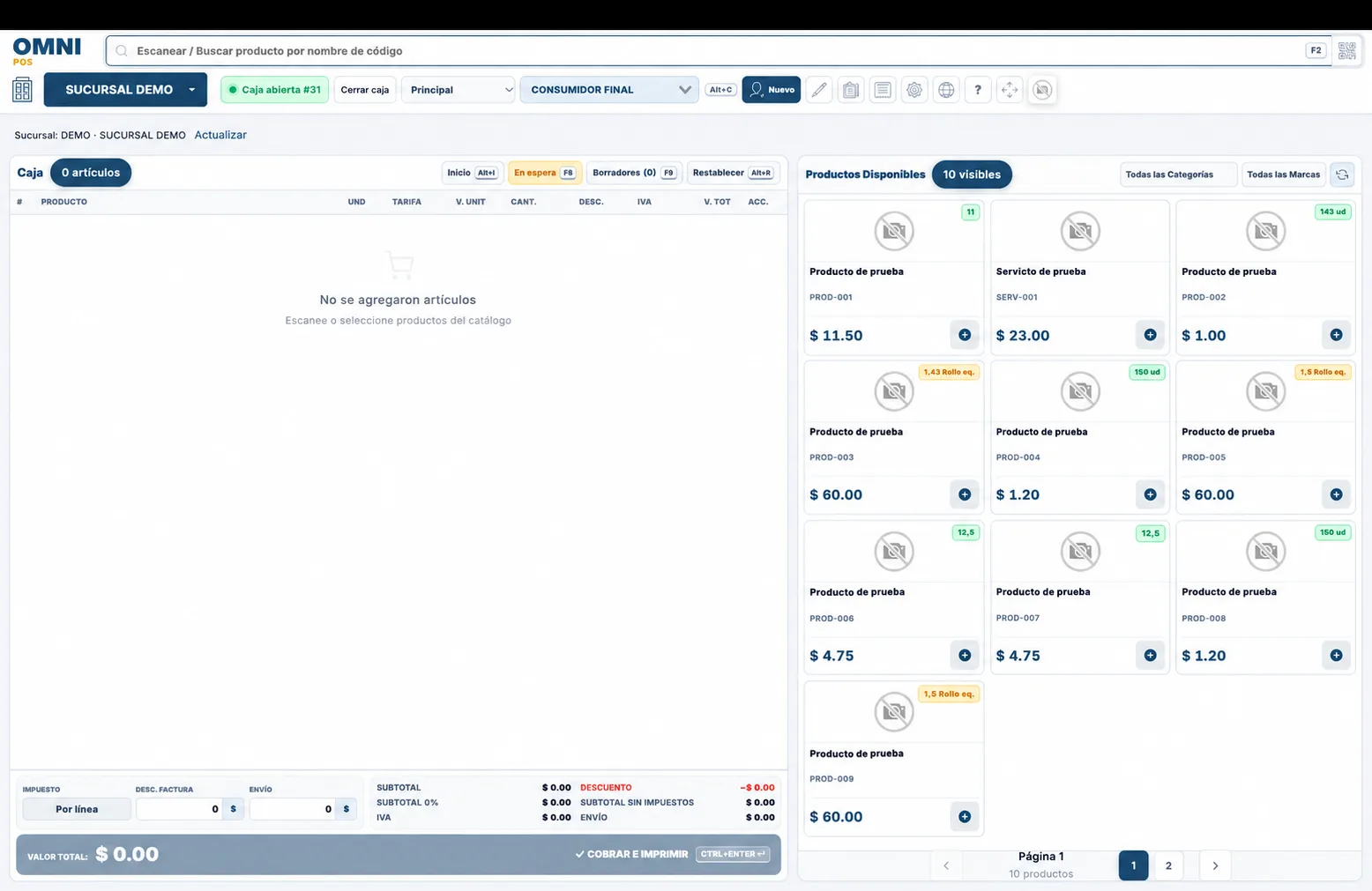Select the Inicio tab
Screen dimensions: 1372x891
(x=472, y=173)
